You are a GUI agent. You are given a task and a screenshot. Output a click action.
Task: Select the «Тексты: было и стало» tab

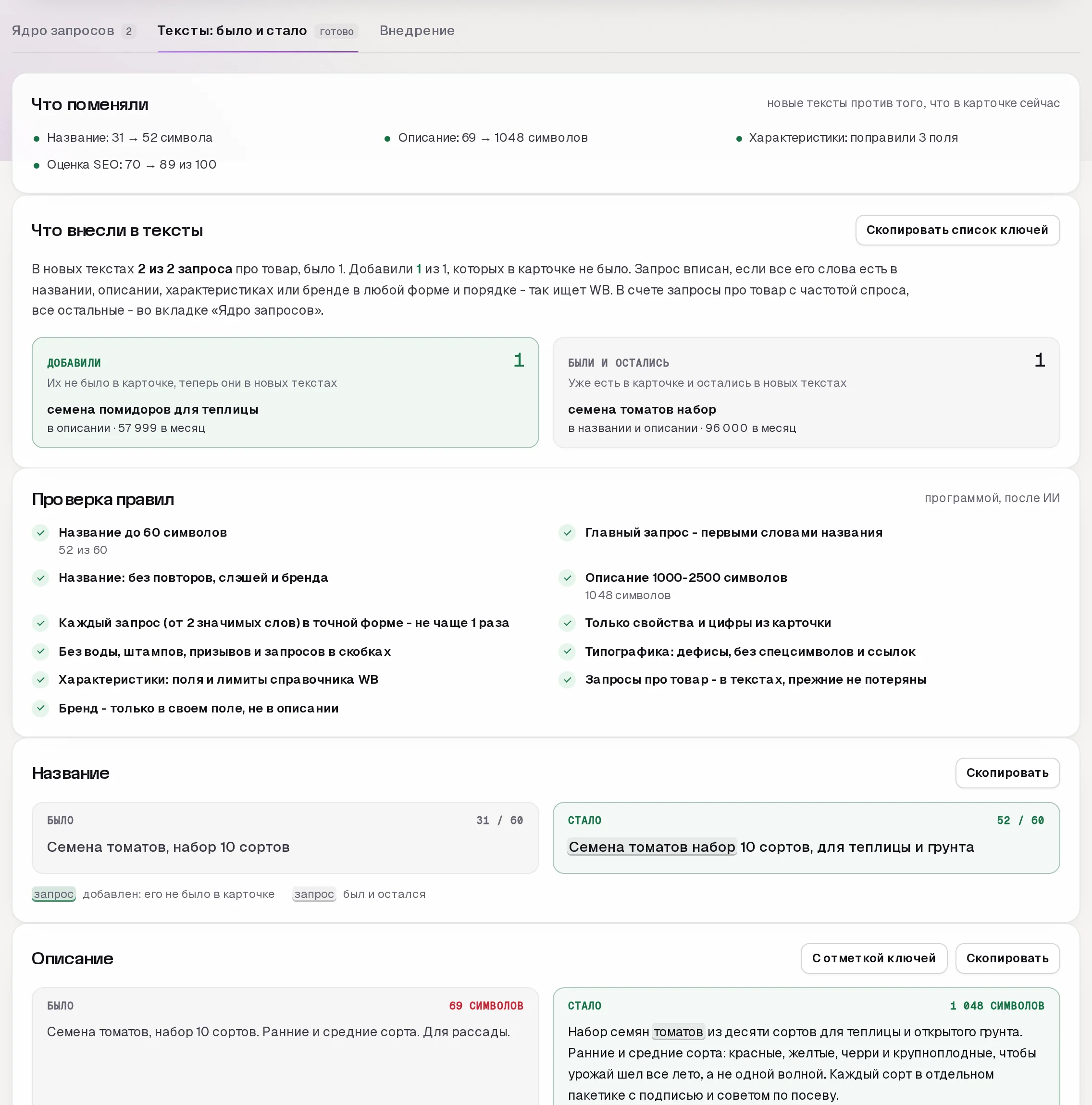[x=258, y=31]
